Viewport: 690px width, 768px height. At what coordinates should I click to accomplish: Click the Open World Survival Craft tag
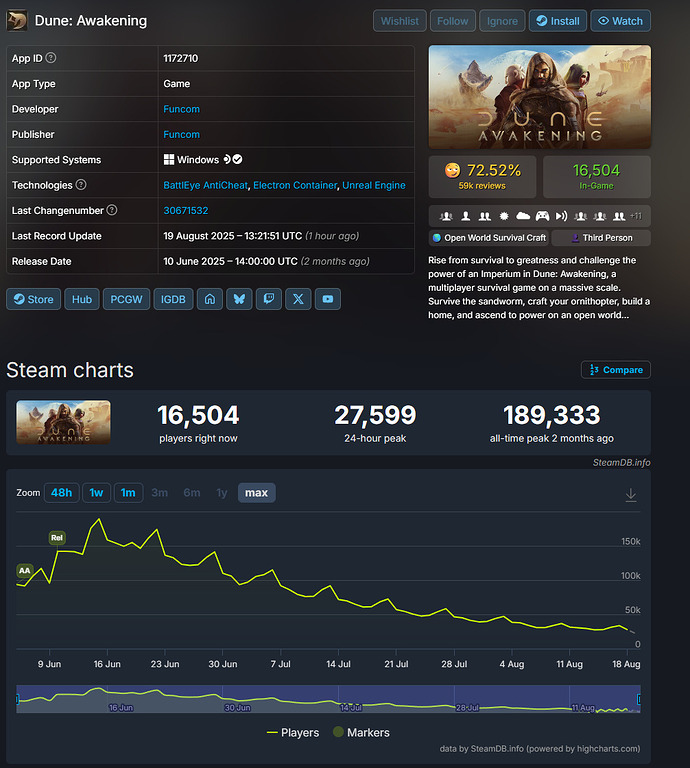point(489,238)
